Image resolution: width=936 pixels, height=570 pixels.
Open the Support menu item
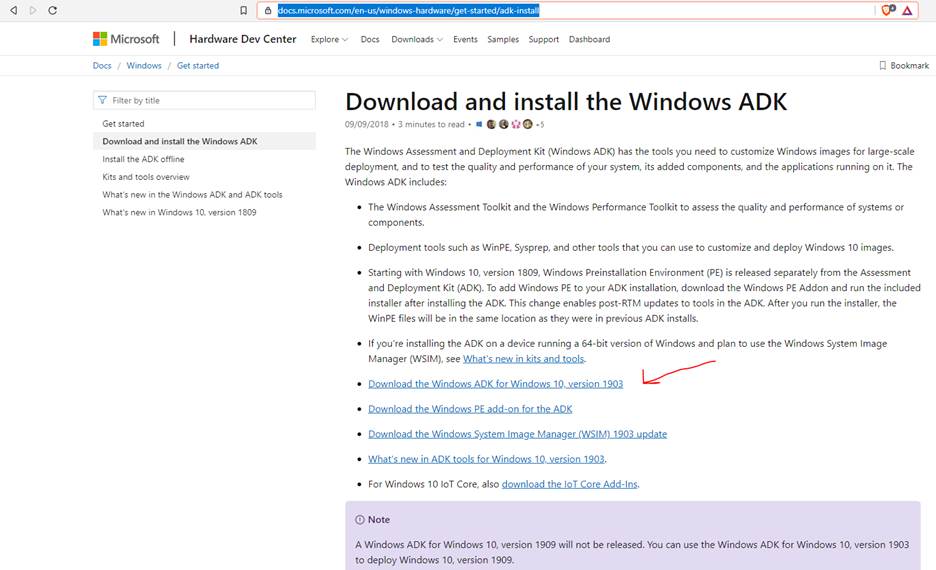pyautogui.click(x=544, y=39)
